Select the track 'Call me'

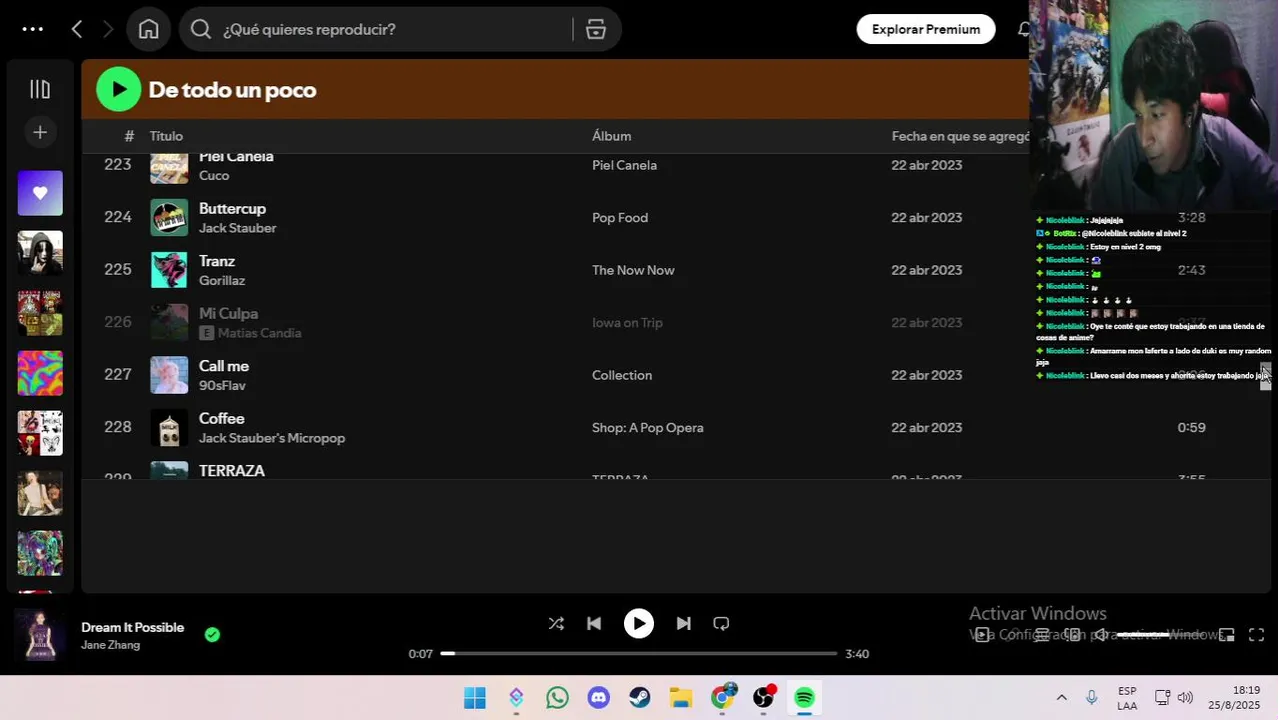tap(224, 366)
